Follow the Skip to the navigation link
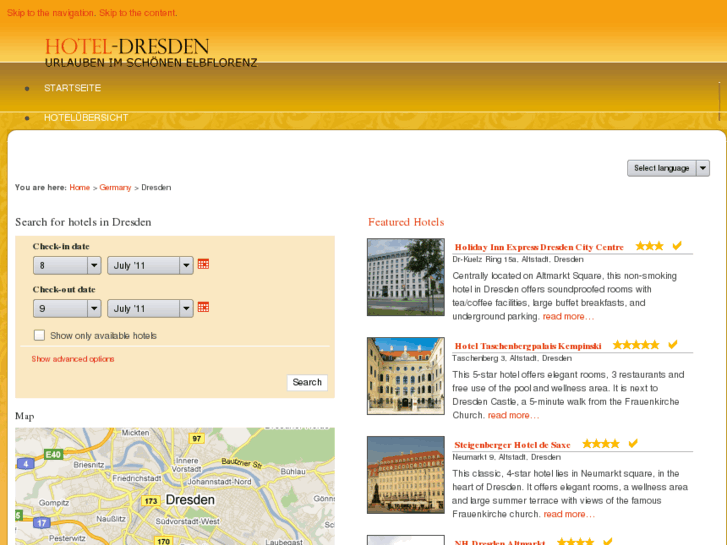 [x=50, y=13]
